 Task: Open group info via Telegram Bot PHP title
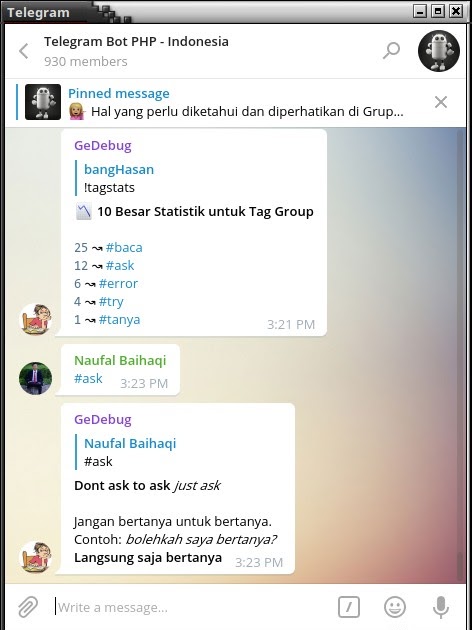click(136, 41)
